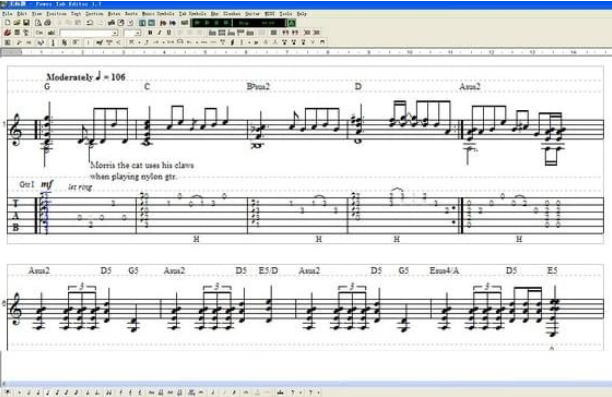Click the Save floppy disk icon
The width and height of the screenshot is (612, 397).
coord(26,23)
